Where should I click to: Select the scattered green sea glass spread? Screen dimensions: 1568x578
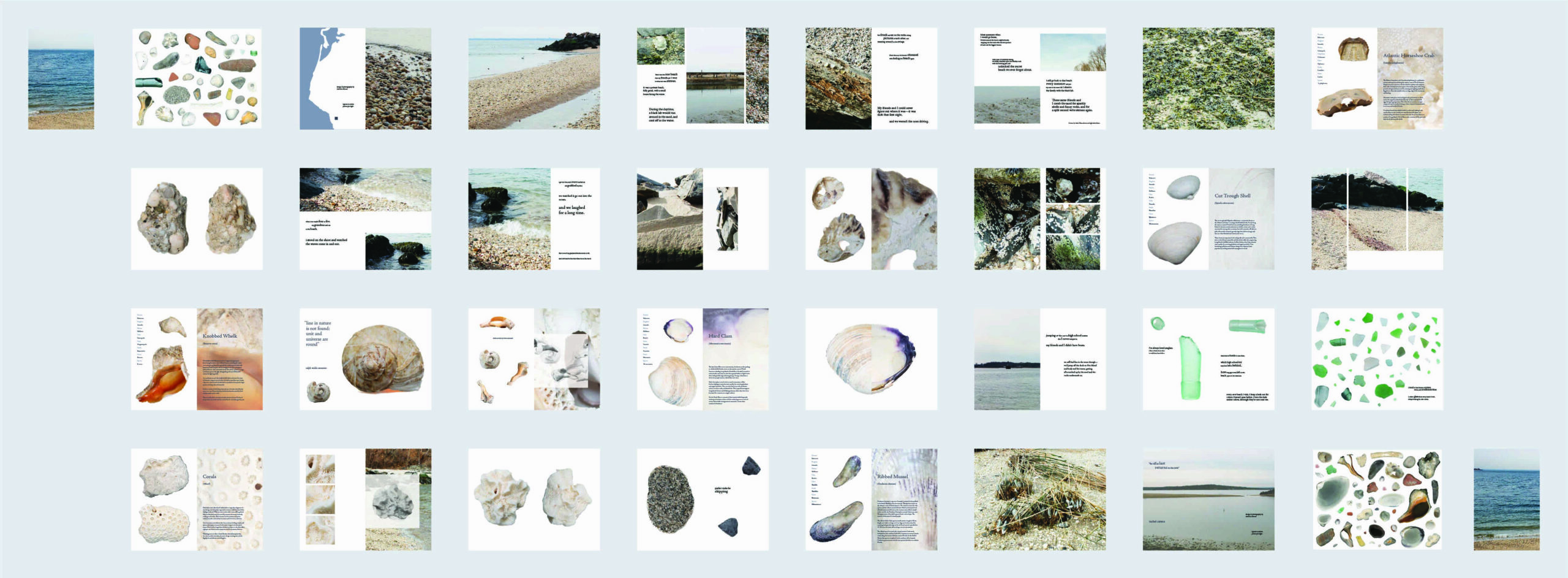click(x=1377, y=359)
